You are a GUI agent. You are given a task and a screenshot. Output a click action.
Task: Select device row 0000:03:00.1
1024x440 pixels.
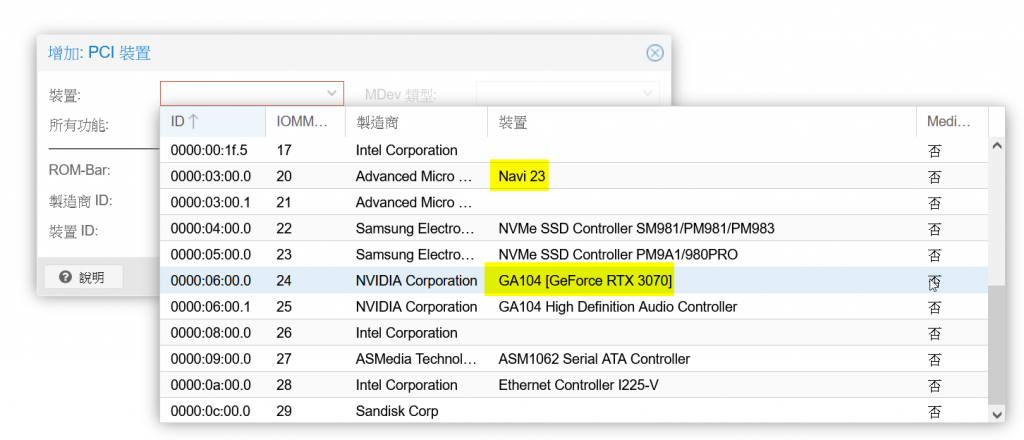coord(574,202)
